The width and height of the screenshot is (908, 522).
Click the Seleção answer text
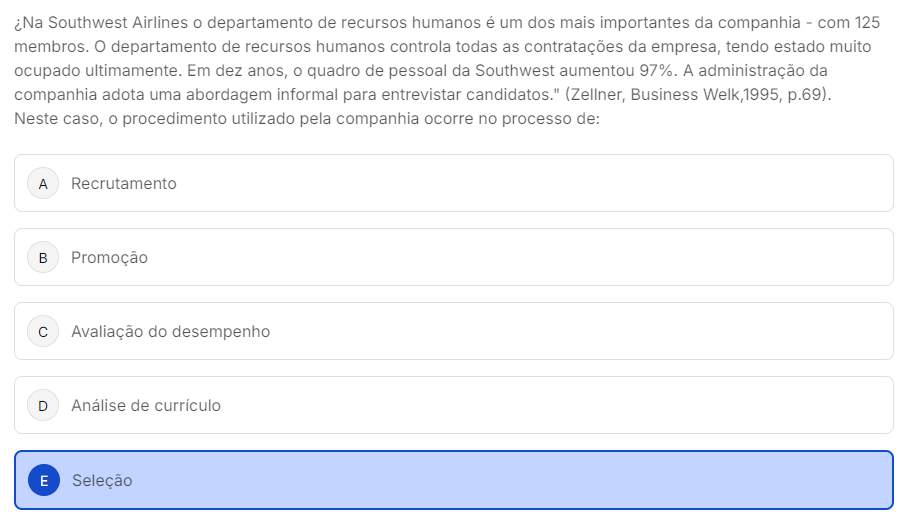click(102, 480)
